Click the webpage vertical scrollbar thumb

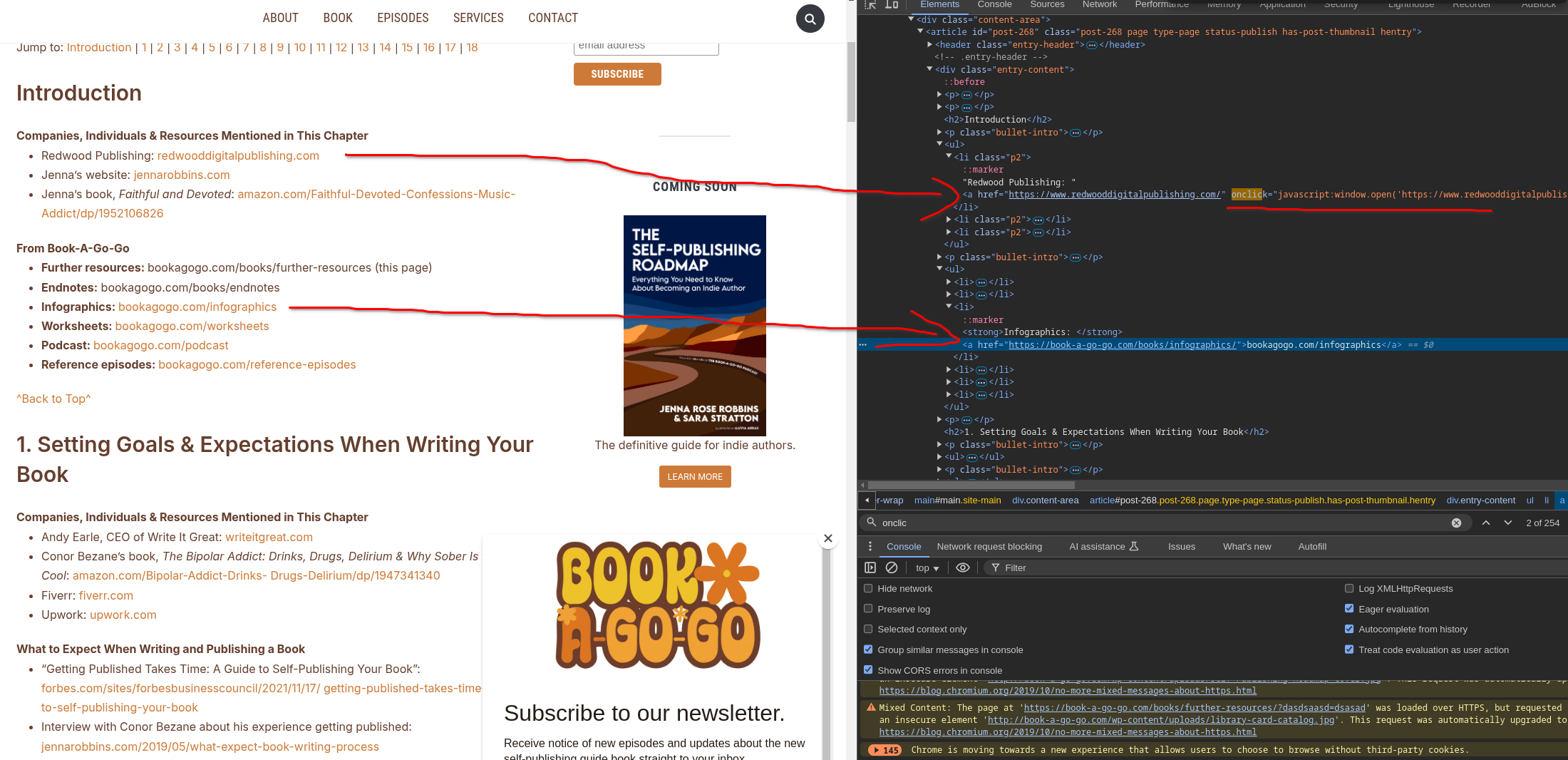(851, 81)
